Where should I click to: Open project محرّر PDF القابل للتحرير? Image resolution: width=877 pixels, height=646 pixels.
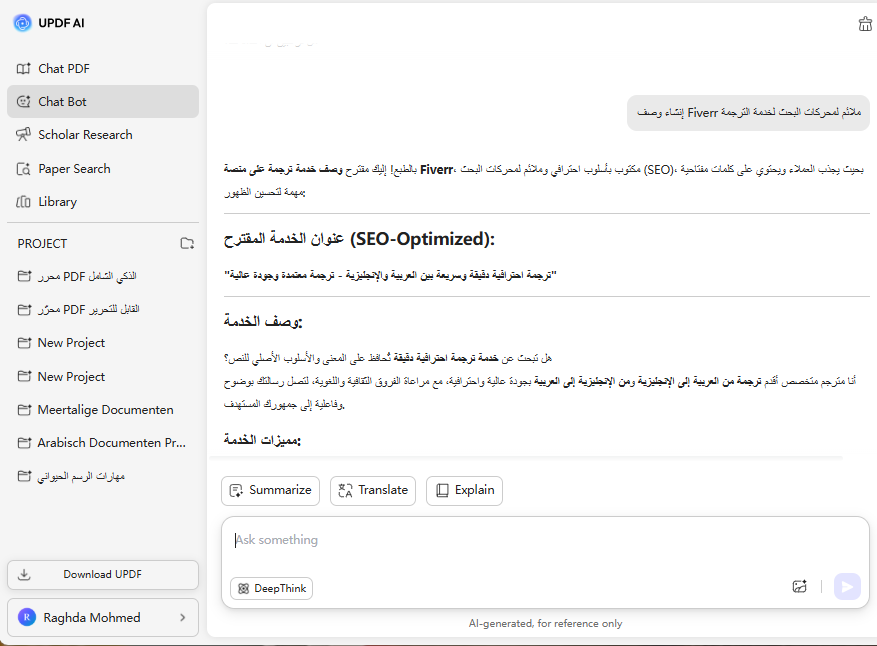pyautogui.click(x=103, y=309)
